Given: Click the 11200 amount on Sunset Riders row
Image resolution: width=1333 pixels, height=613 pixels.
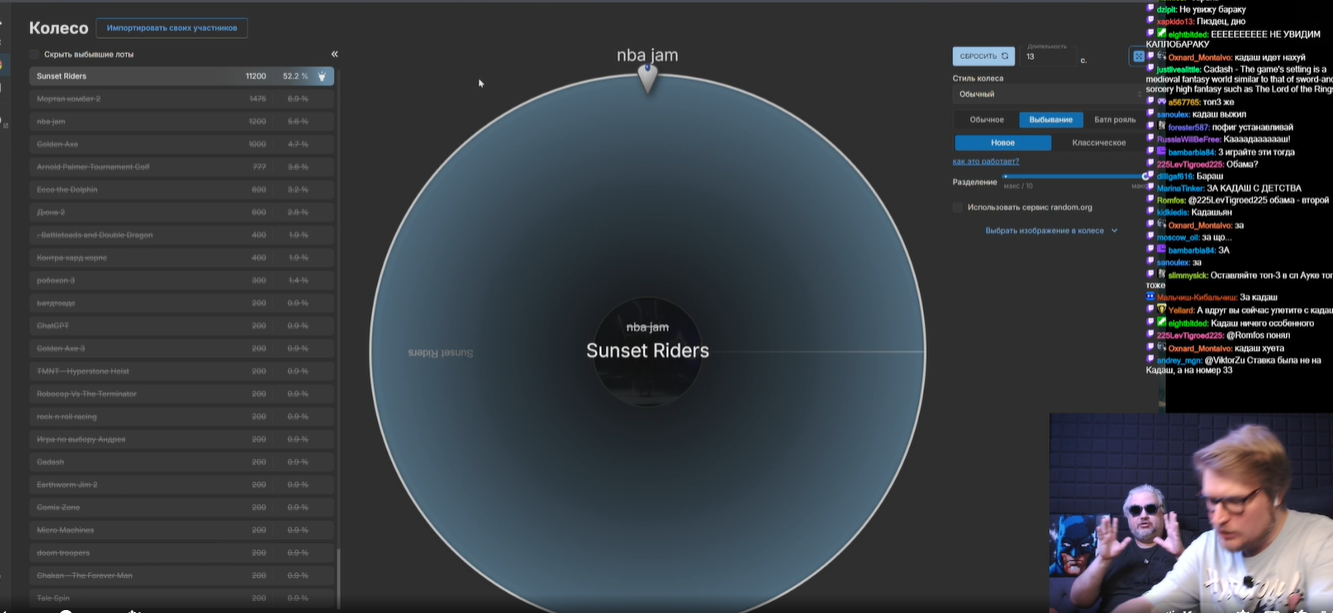Looking at the screenshot, I should click(x=256, y=76).
